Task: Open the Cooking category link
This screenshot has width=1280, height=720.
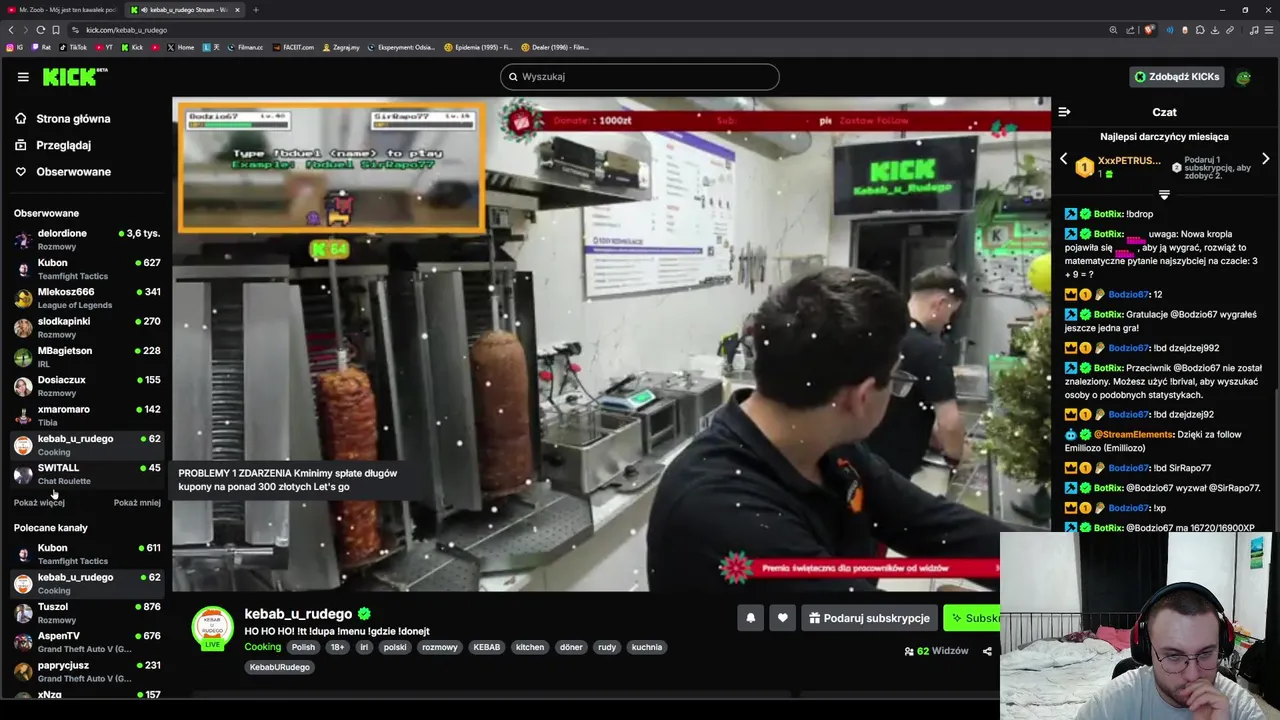Action: point(263,647)
